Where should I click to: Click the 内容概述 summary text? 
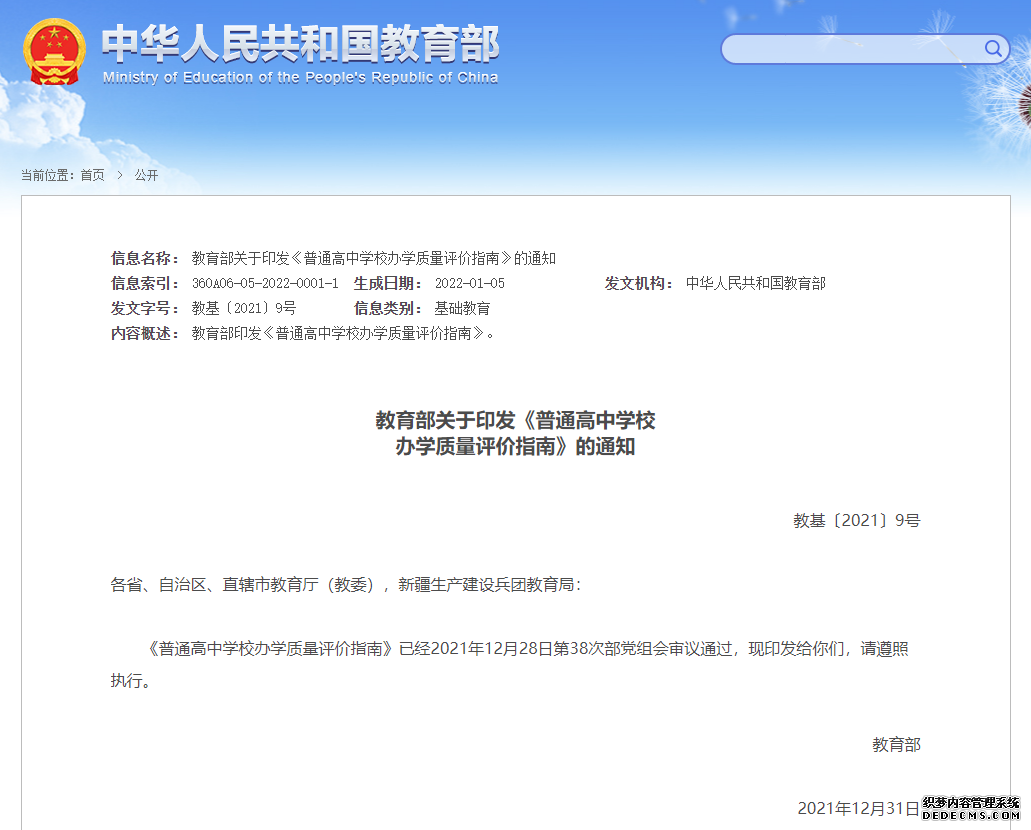click(343, 333)
